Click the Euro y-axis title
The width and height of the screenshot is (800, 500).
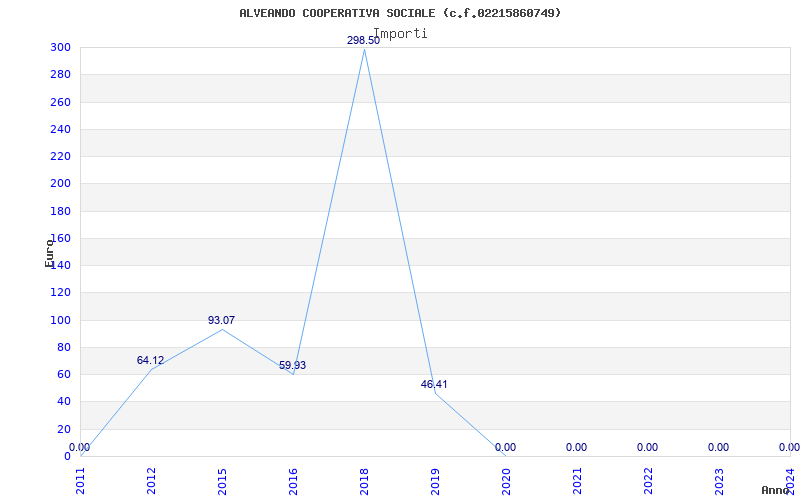click(x=49, y=253)
